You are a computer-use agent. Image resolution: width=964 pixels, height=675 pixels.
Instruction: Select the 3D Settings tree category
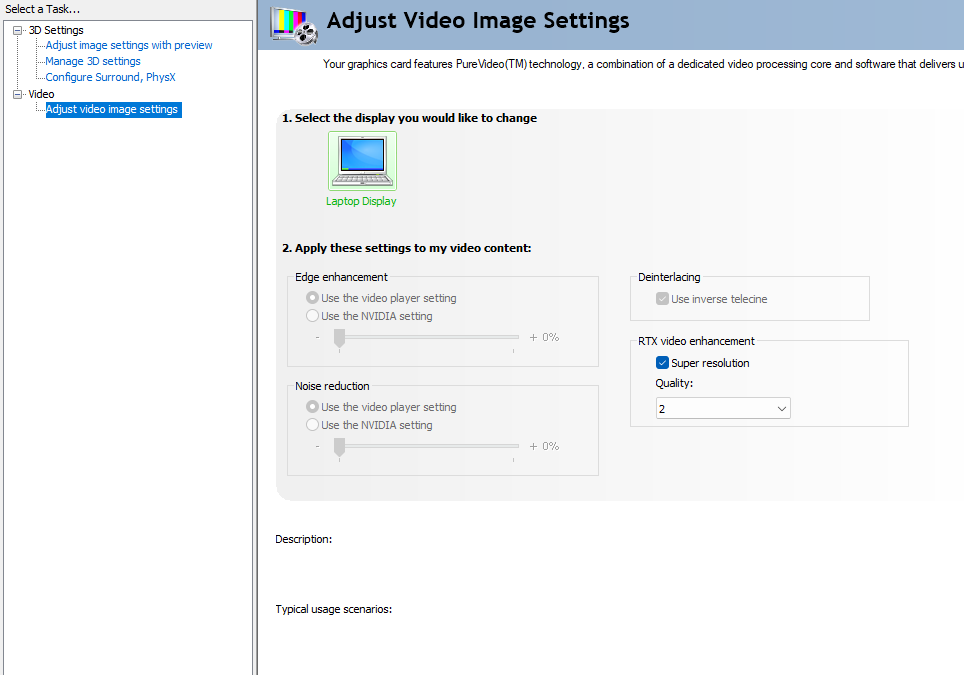tap(56, 30)
